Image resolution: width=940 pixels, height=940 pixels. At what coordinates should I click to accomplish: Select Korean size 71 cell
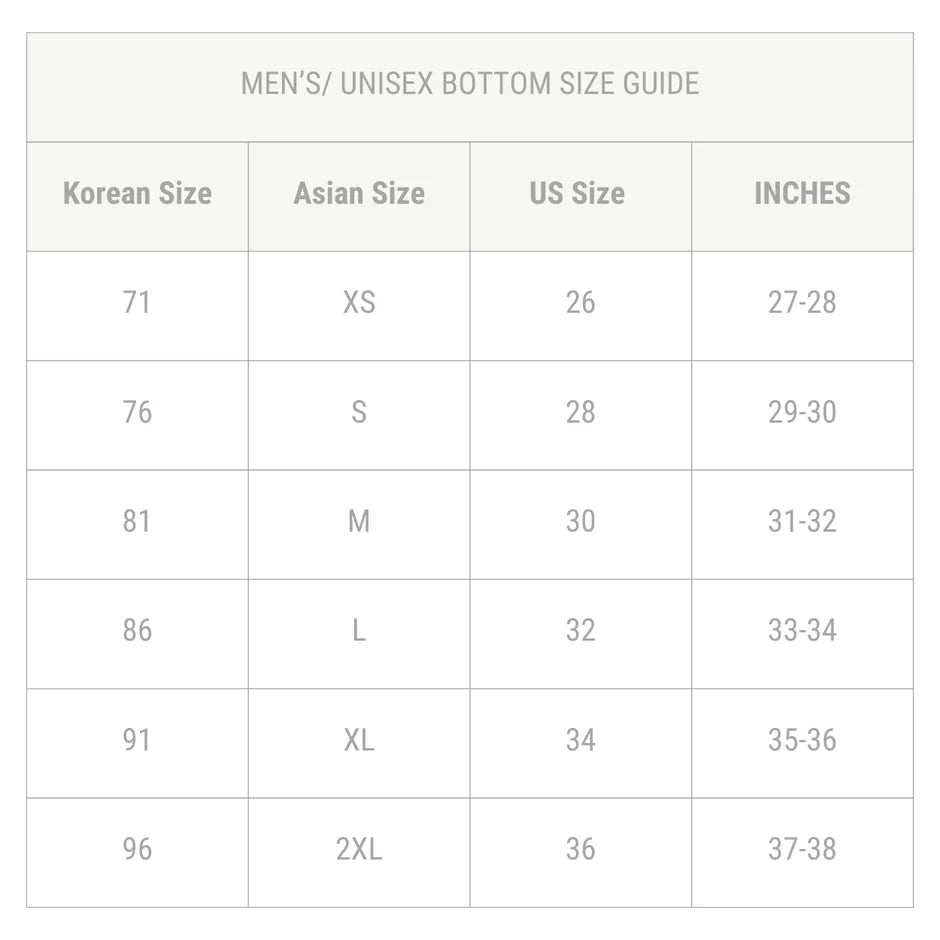click(137, 302)
